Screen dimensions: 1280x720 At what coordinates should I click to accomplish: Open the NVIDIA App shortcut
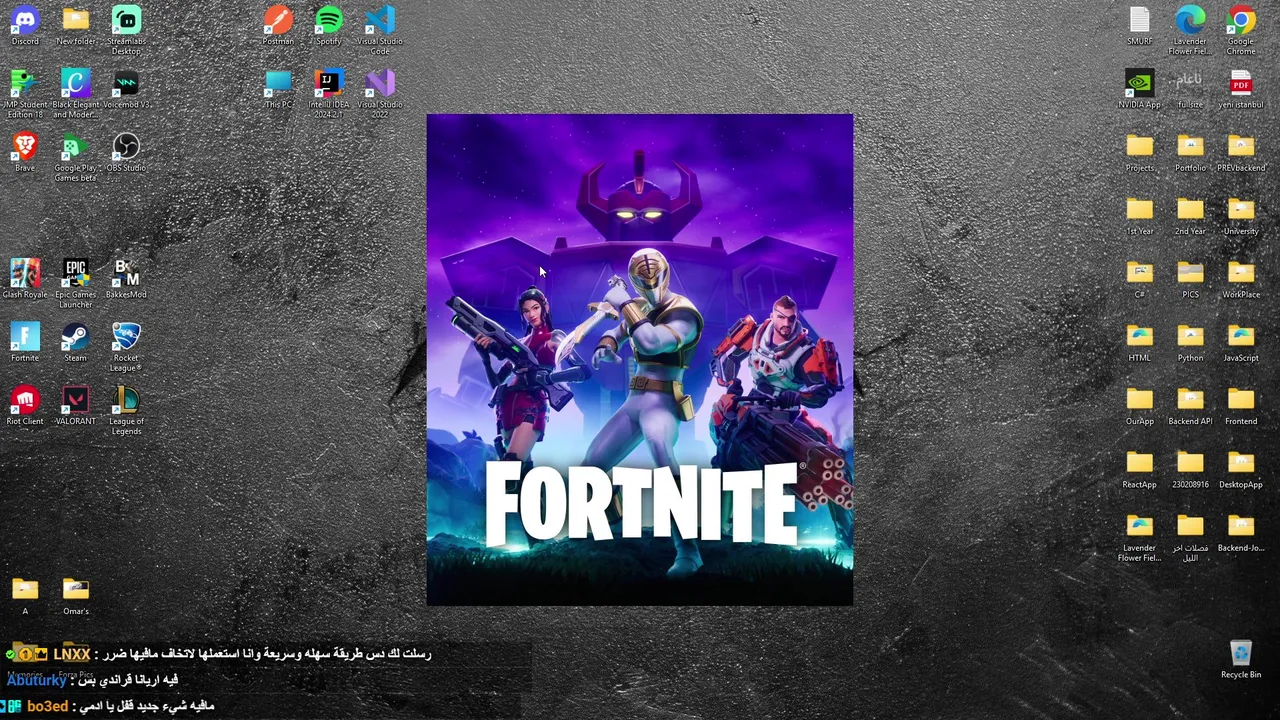point(1140,90)
